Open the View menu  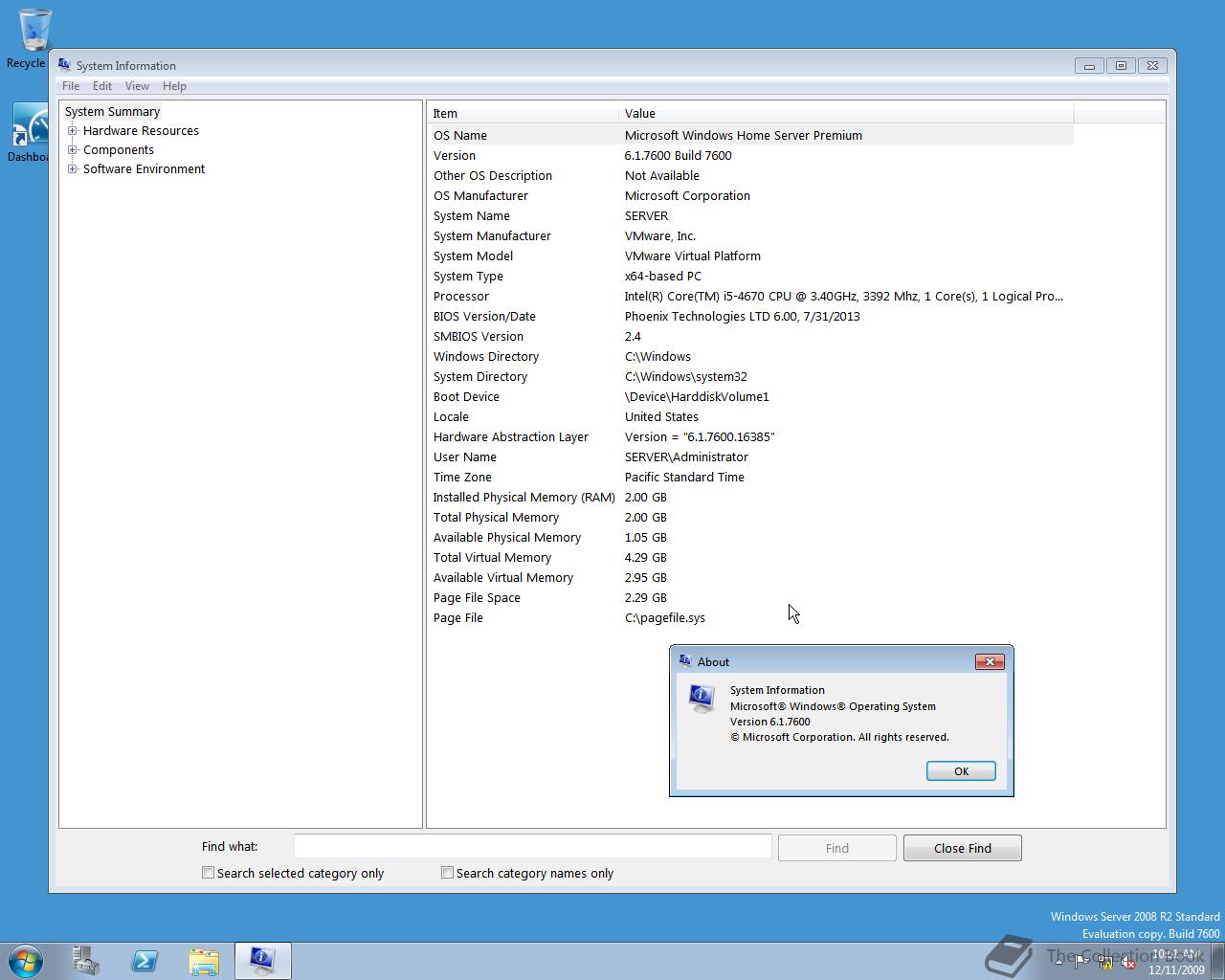coord(137,86)
